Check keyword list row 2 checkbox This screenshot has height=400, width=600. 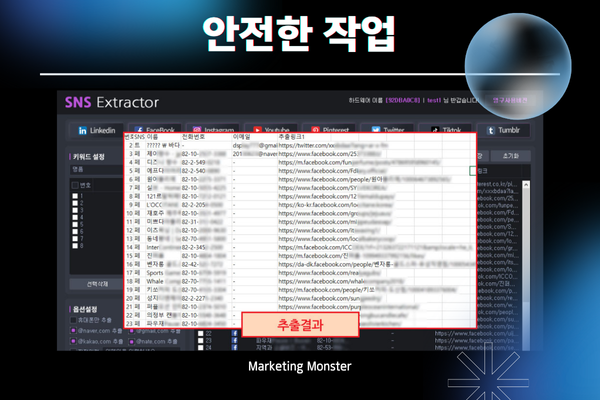tap(75, 203)
